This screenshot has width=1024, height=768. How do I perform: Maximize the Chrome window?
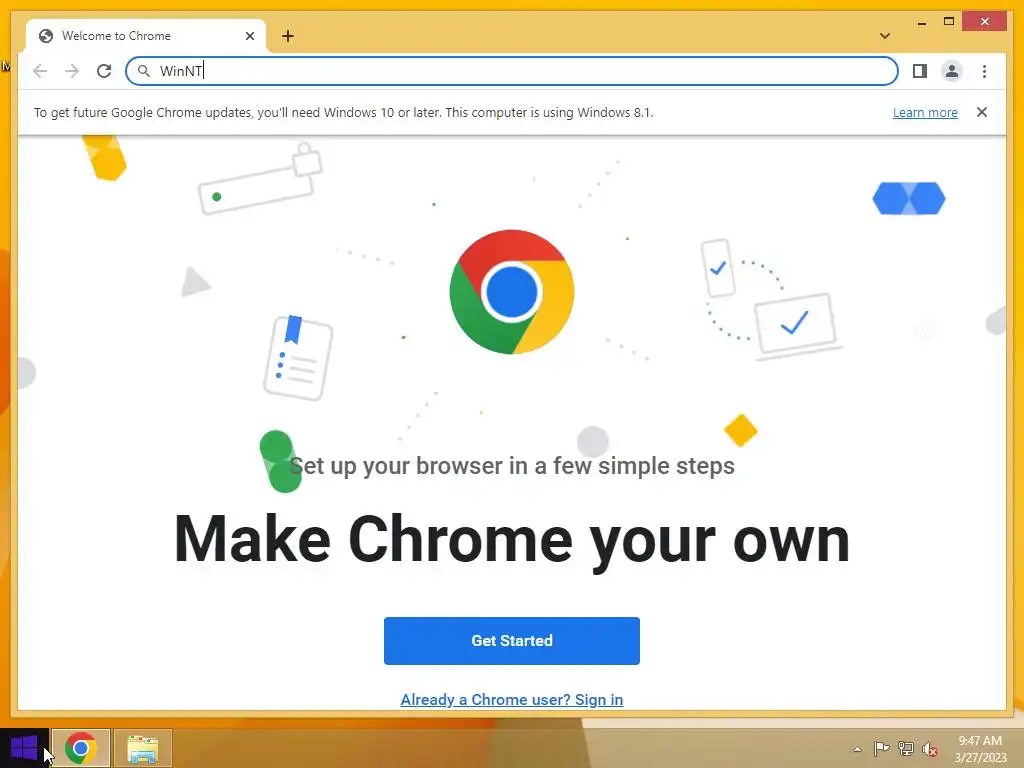click(949, 22)
